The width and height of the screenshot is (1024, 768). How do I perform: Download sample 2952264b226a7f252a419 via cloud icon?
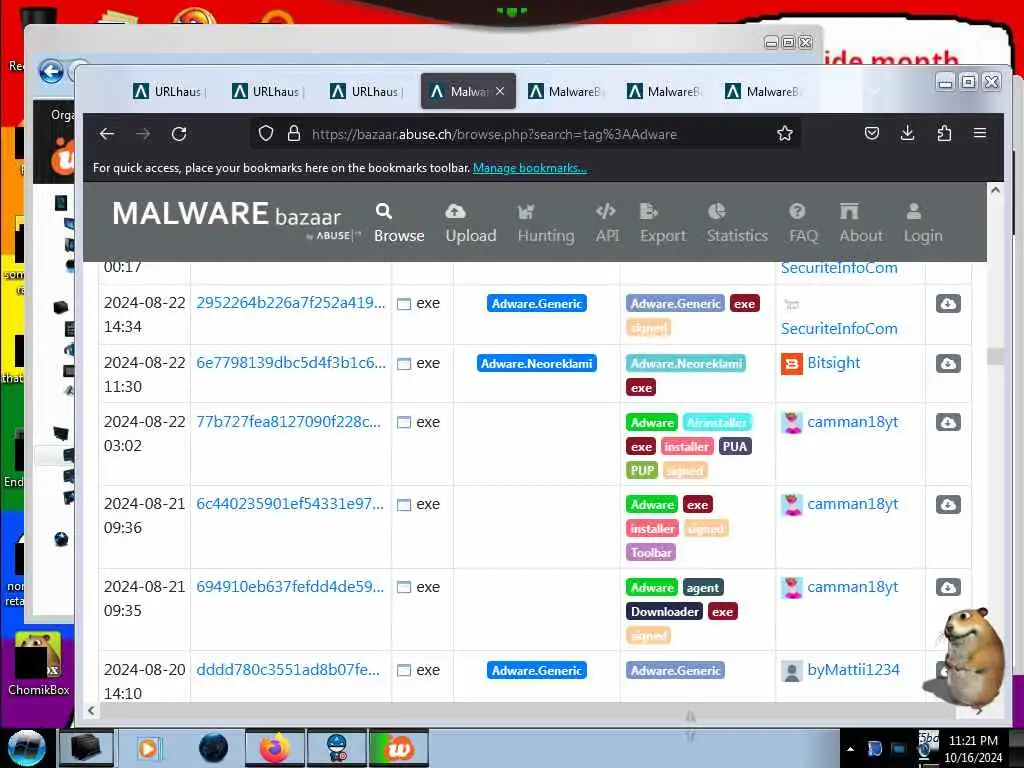(948, 304)
